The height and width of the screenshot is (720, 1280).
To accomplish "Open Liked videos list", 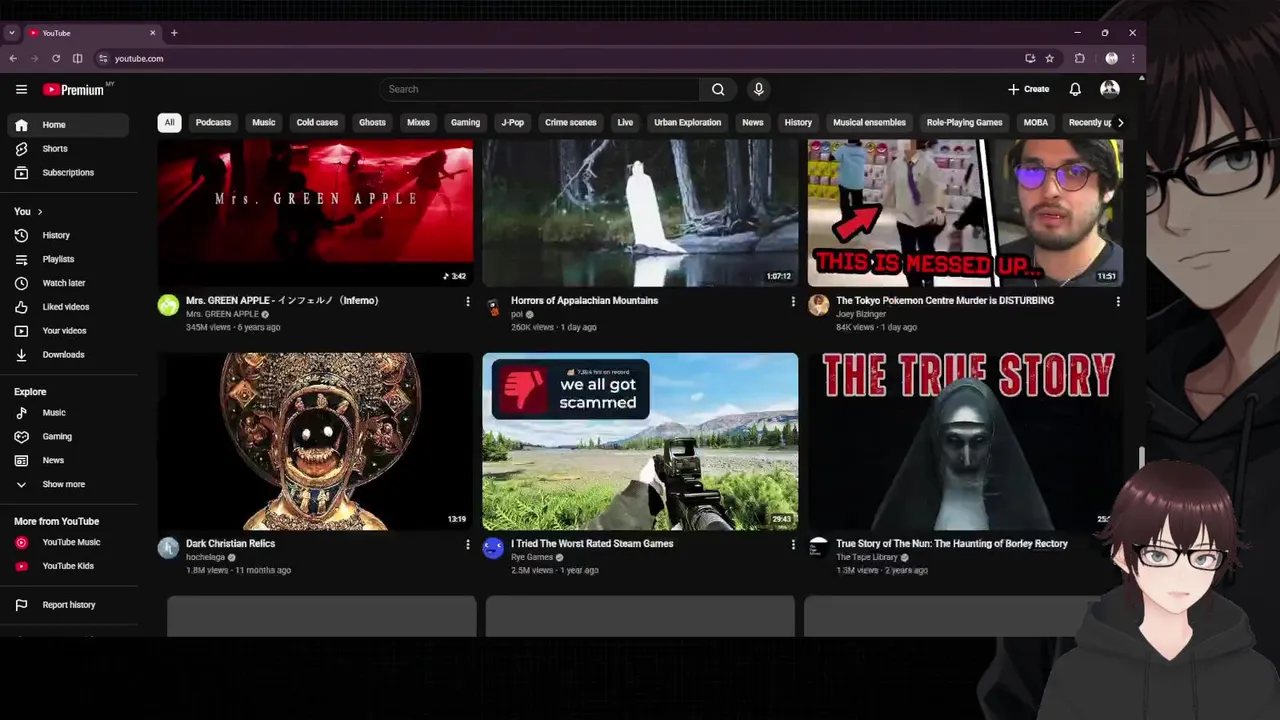I will [68, 307].
